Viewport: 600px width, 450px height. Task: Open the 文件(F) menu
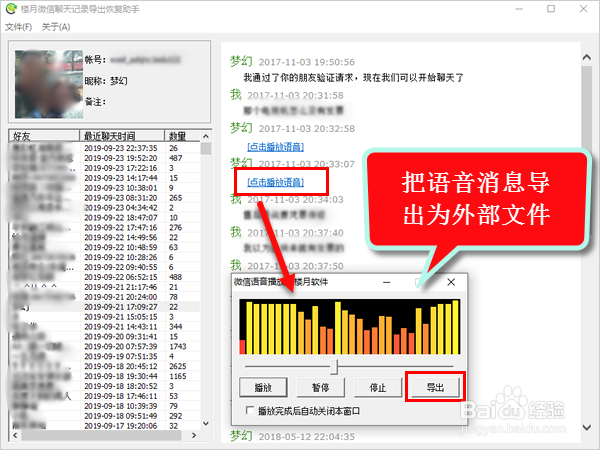pos(18,27)
